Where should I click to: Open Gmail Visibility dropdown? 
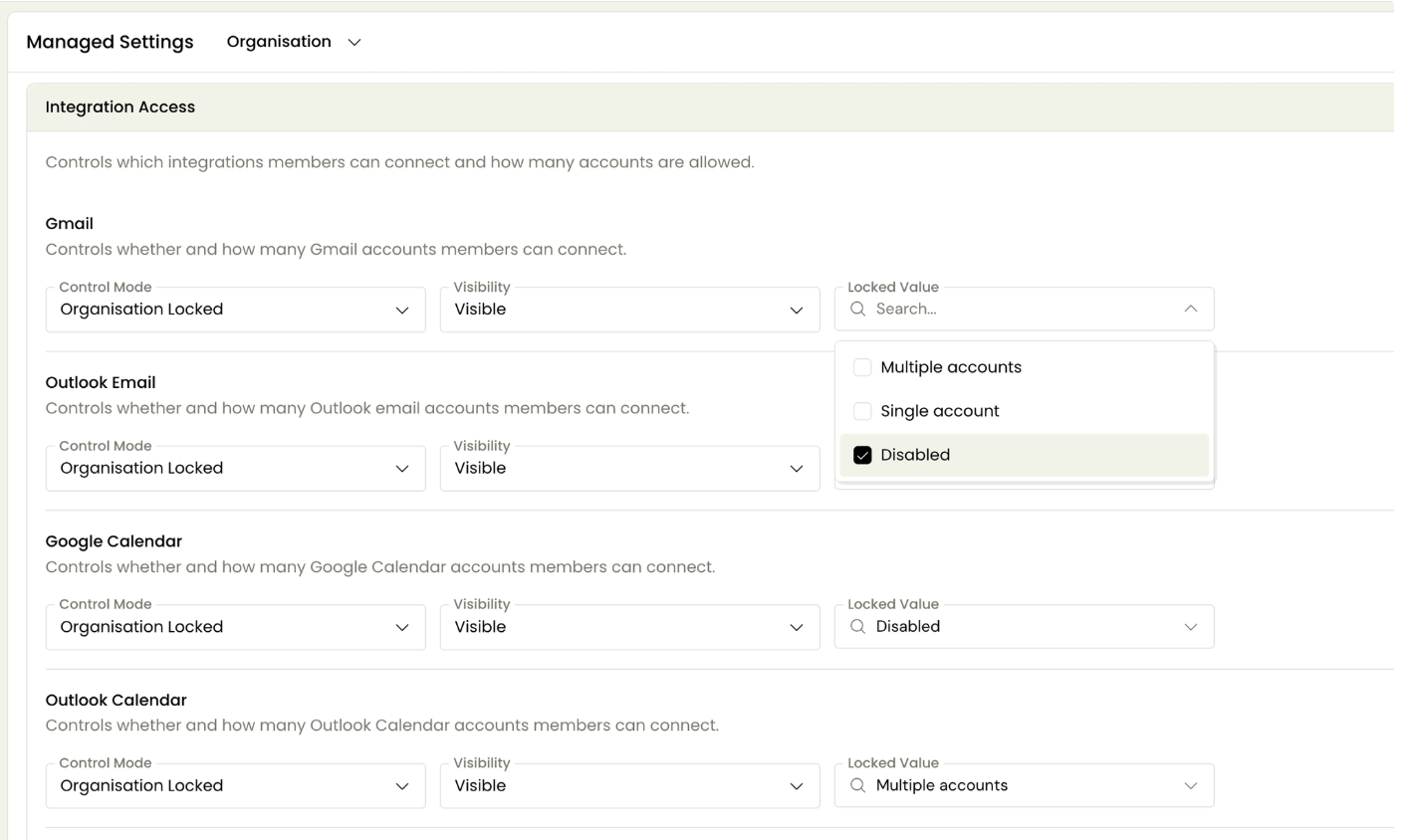coord(629,310)
